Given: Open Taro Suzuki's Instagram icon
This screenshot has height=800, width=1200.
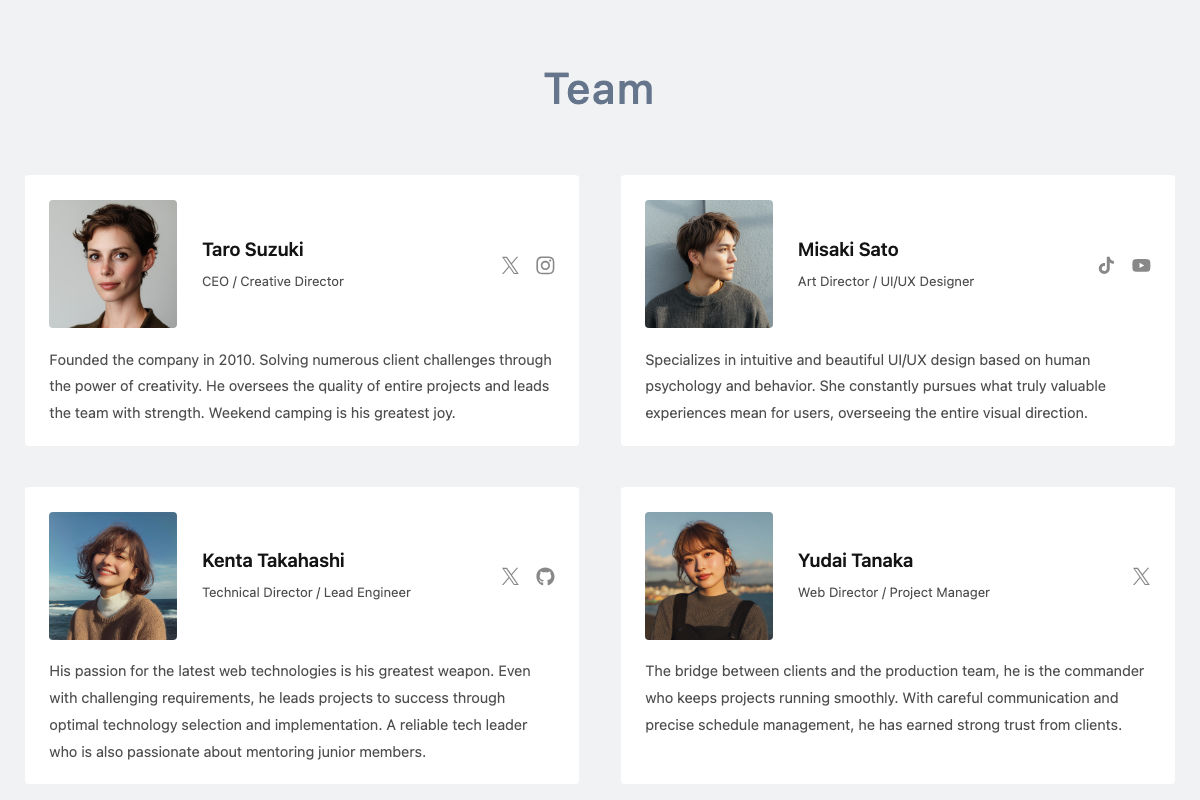Looking at the screenshot, I should click(545, 265).
